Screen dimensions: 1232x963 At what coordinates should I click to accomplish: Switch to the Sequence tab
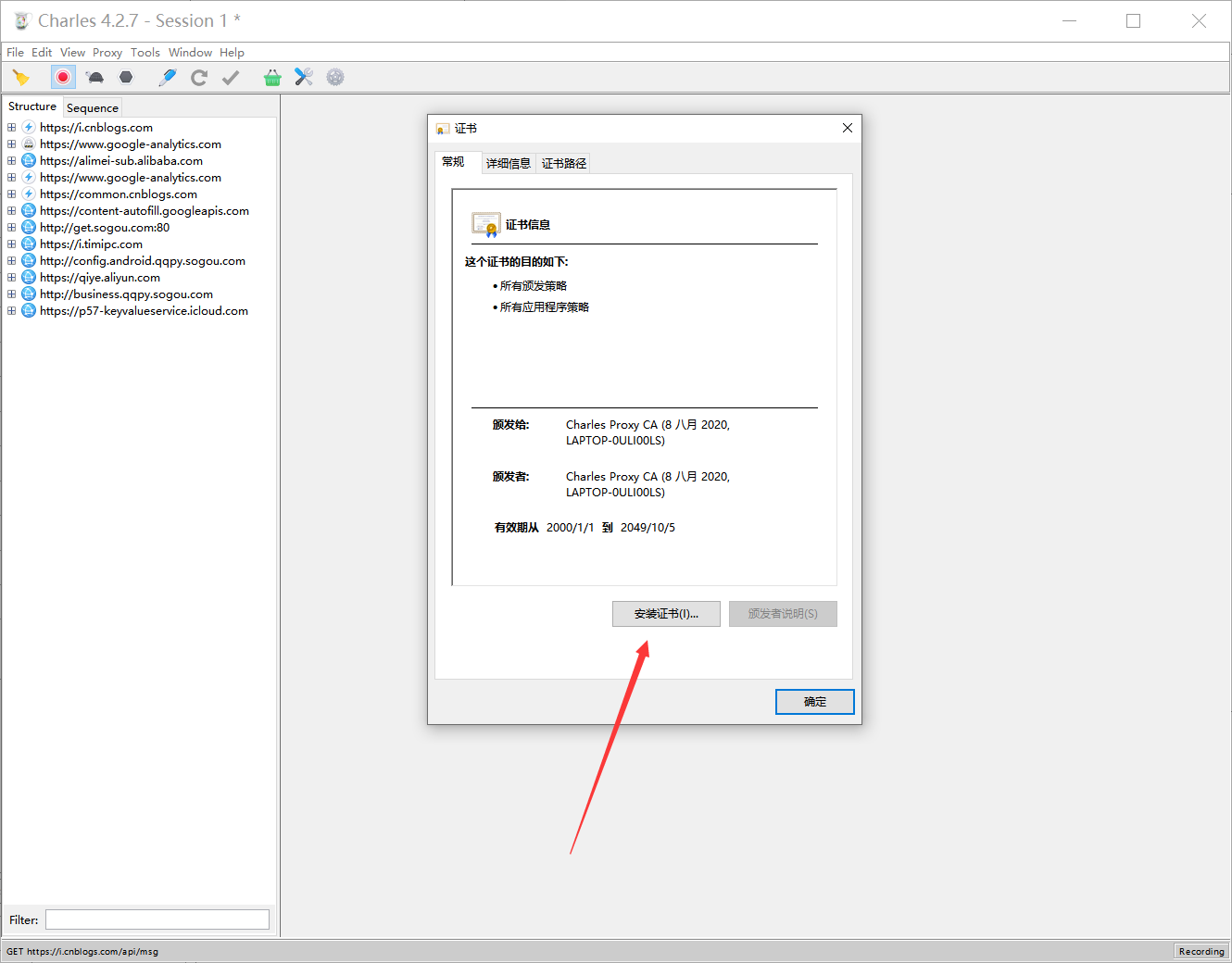pos(93,108)
